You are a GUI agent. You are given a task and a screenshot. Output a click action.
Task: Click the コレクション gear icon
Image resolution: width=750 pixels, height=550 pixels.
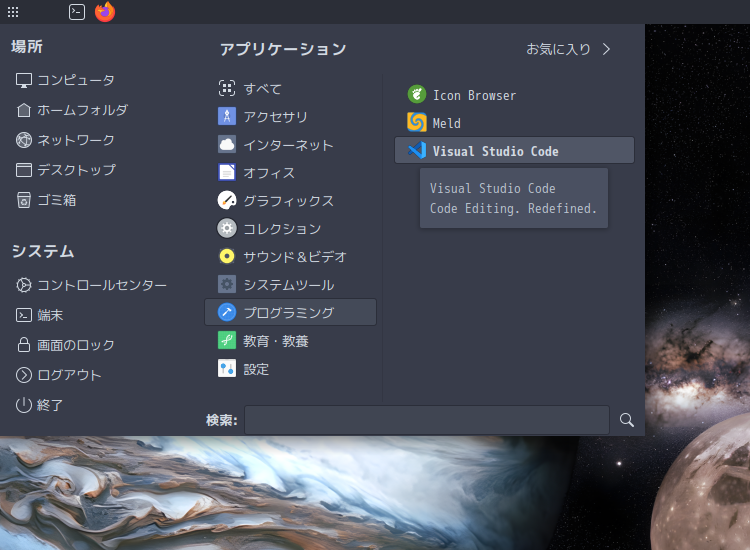pyautogui.click(x=227, y=229)
